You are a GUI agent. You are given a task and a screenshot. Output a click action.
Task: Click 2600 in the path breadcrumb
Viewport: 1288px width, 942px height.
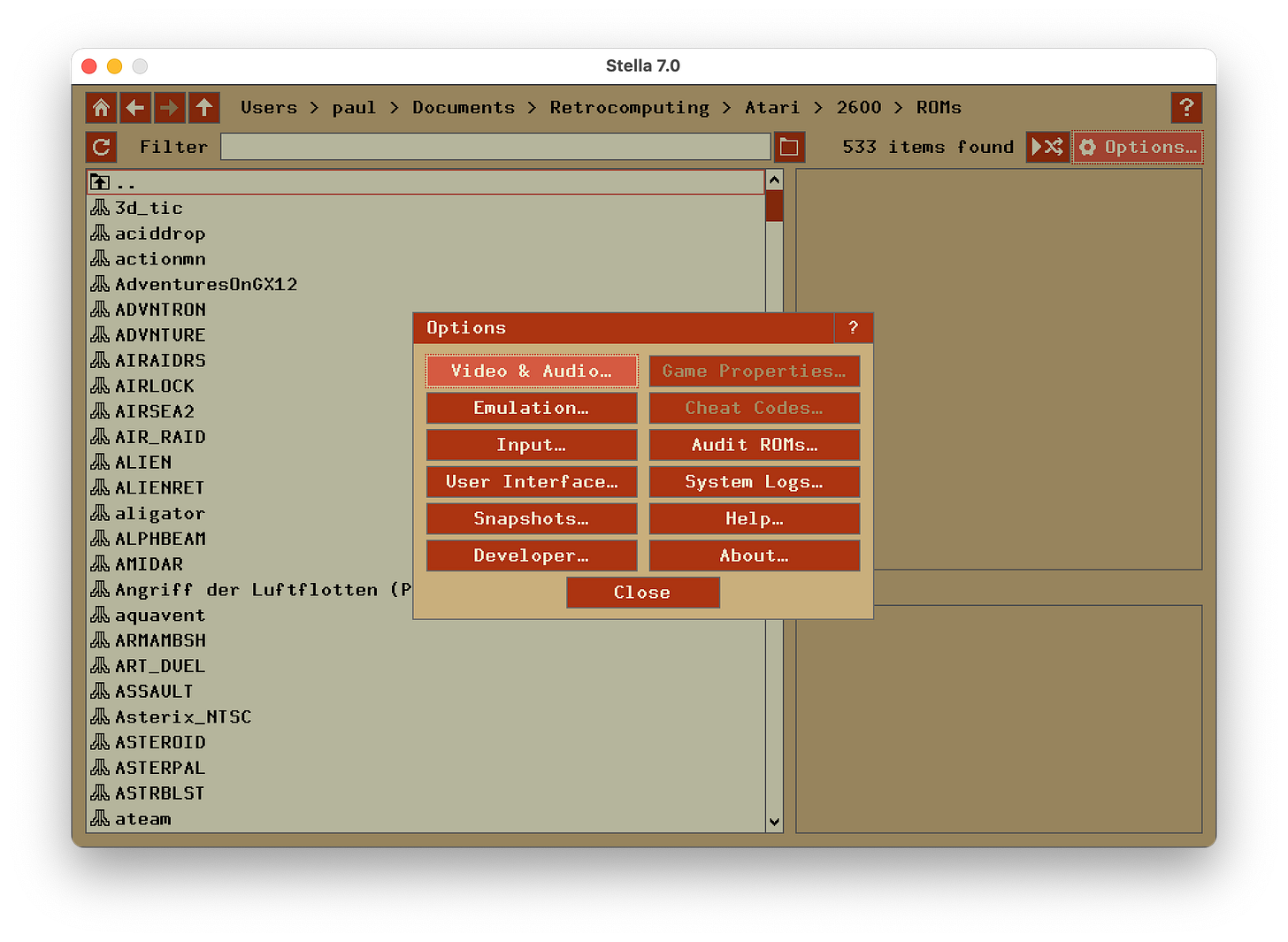coord(859,108)
